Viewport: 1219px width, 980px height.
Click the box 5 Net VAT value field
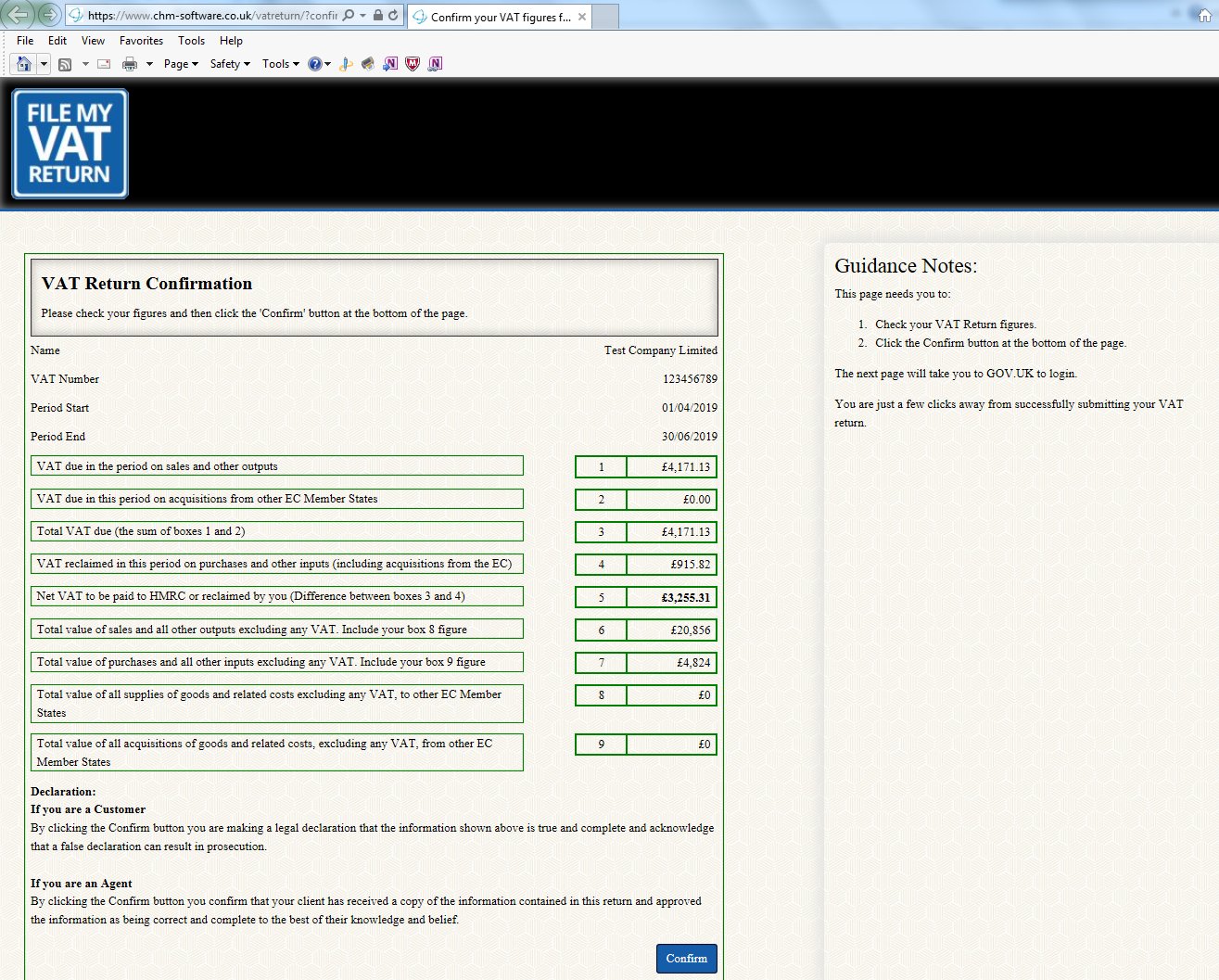pyautogui.click(x=672, y=597)
